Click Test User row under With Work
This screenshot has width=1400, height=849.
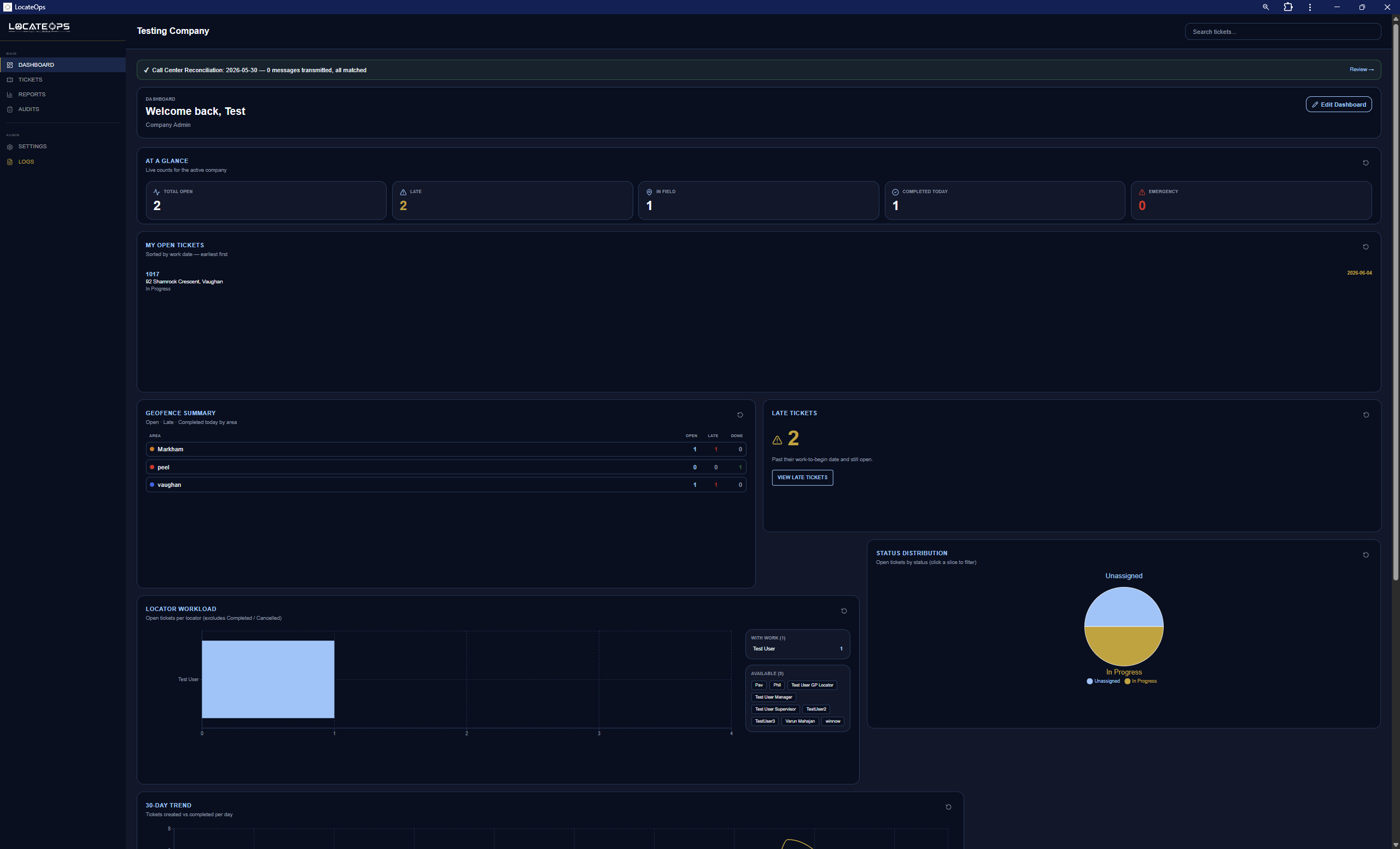tap(797, 648)
